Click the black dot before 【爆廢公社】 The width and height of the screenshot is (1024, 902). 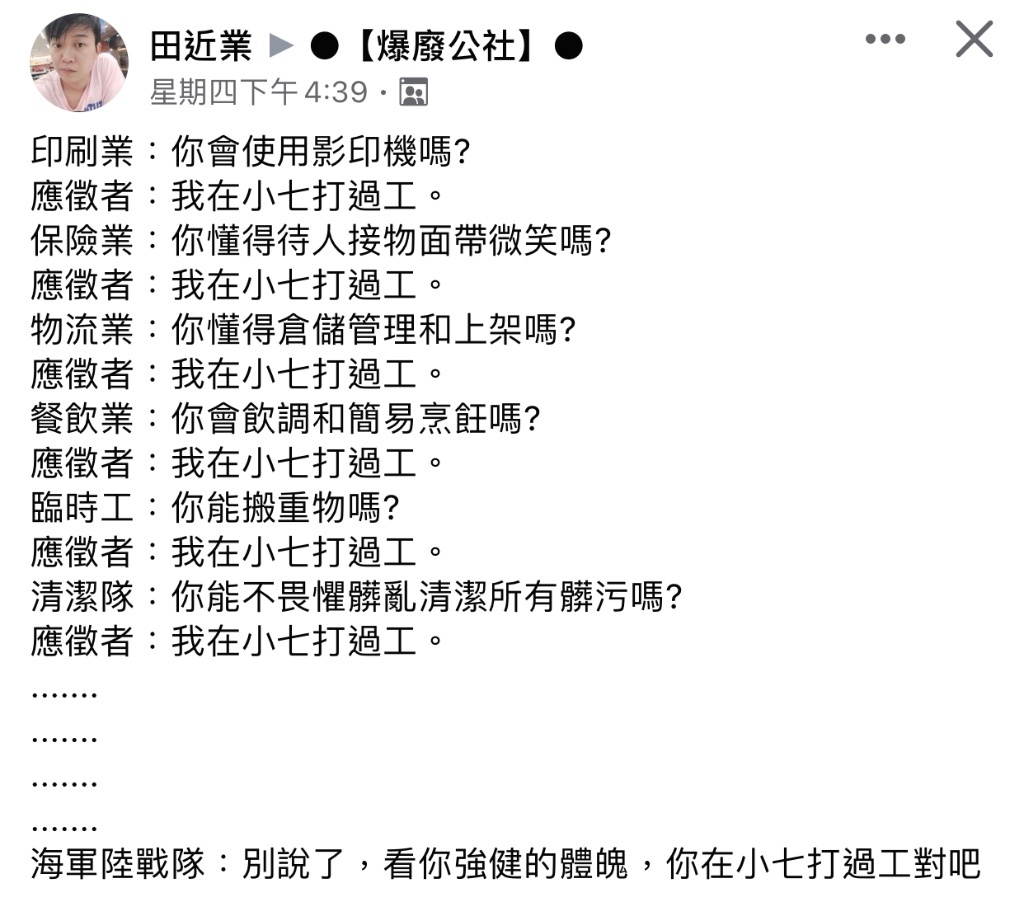324,46
